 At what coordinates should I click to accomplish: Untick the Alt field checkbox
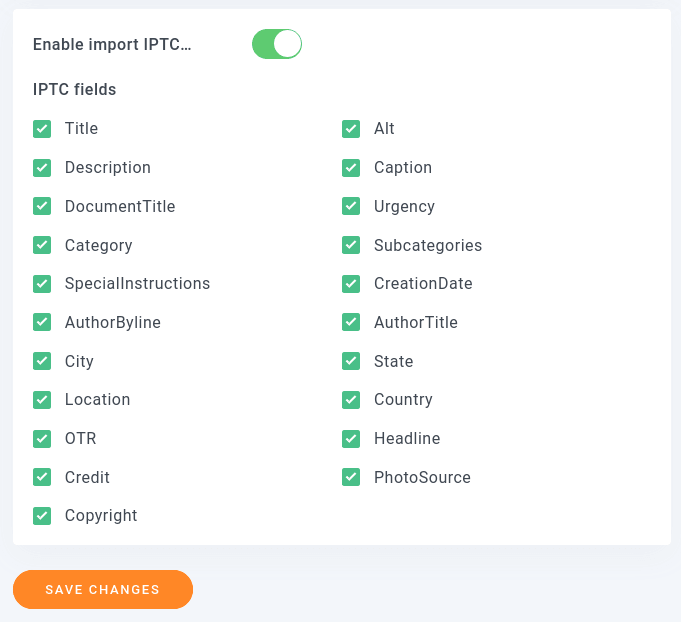click(351, 129)
